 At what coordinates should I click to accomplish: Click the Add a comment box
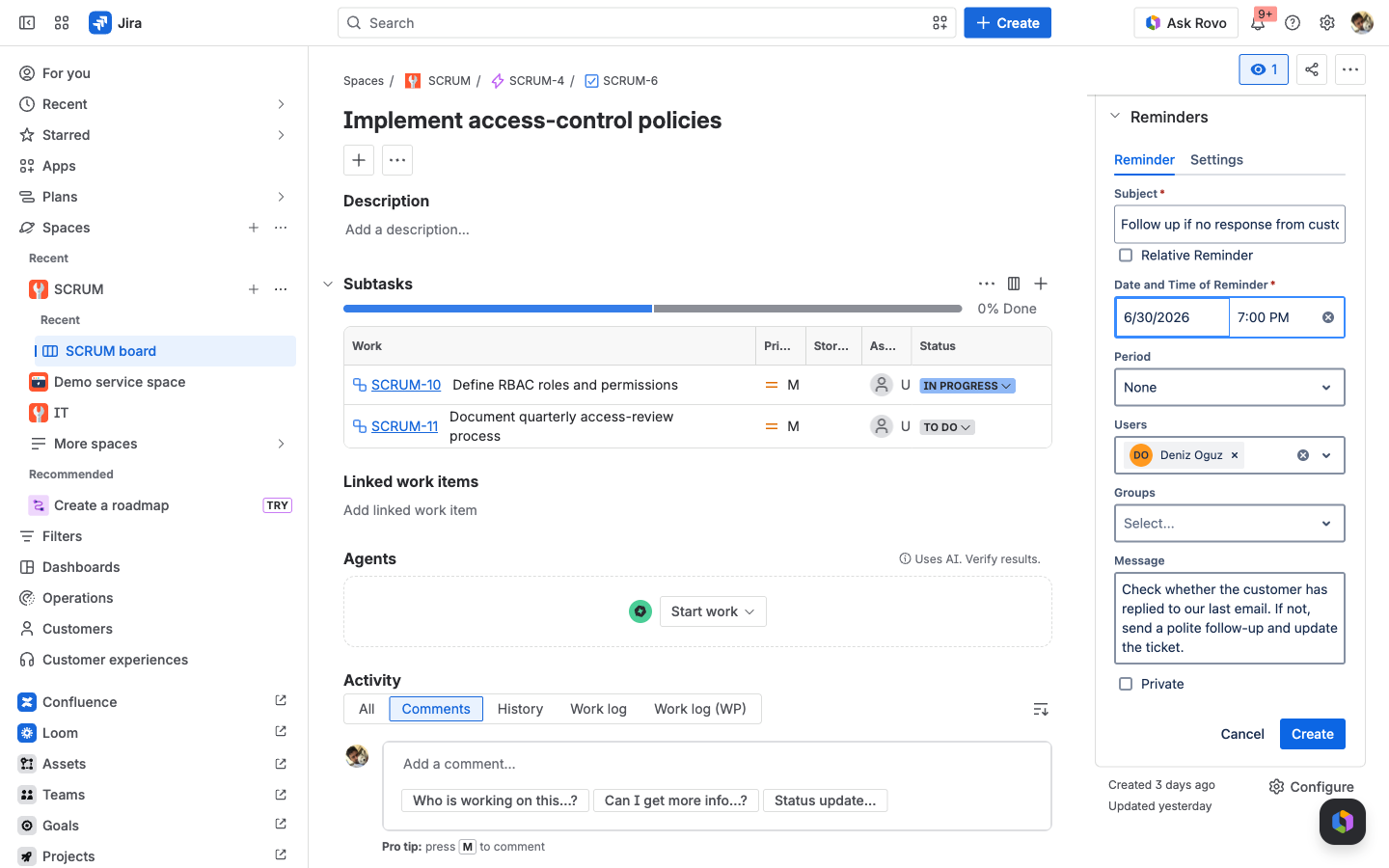pyautogui.click(x=717, y=764)
